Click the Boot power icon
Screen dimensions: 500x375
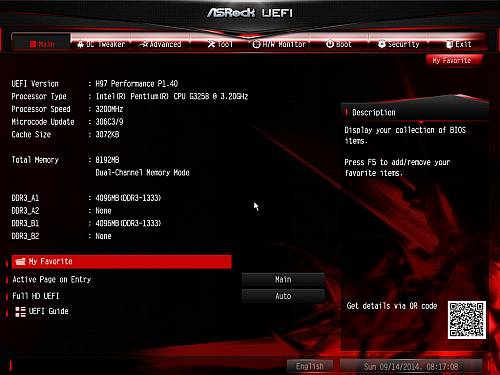[x=330, y=44]
